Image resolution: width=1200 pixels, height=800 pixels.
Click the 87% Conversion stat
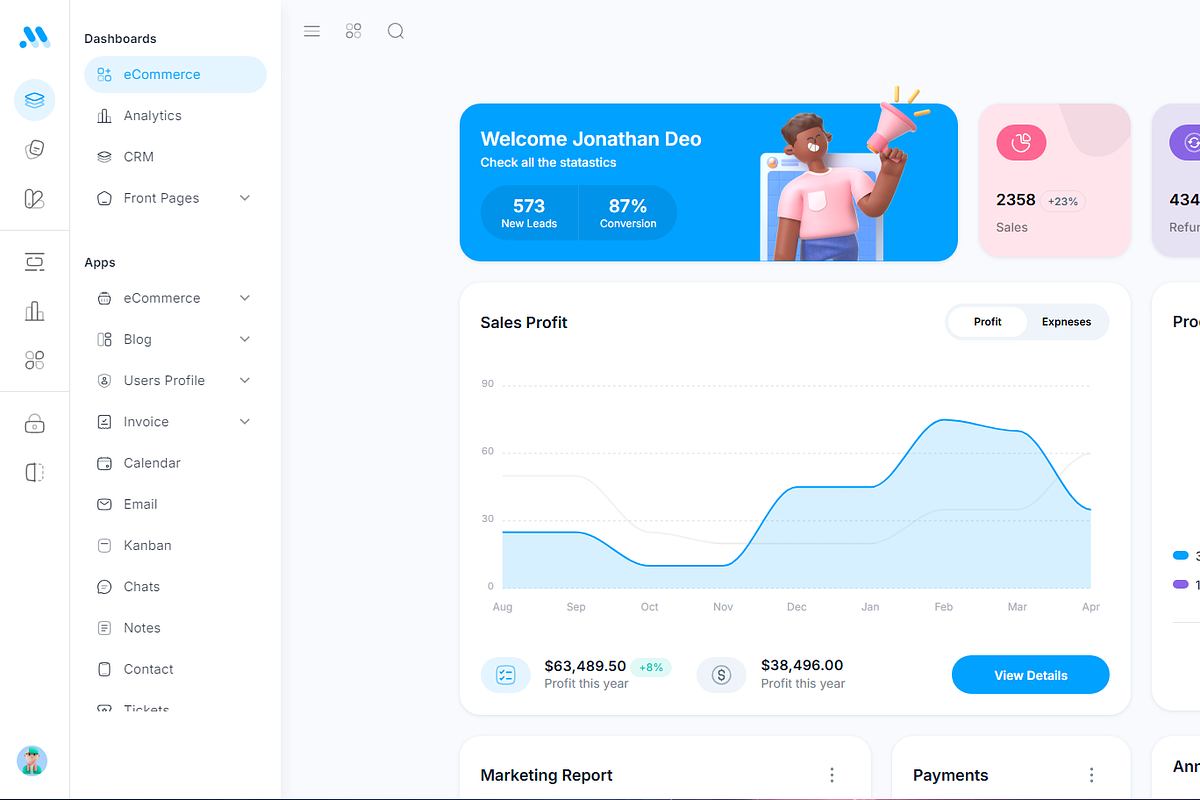coord(628,213)
